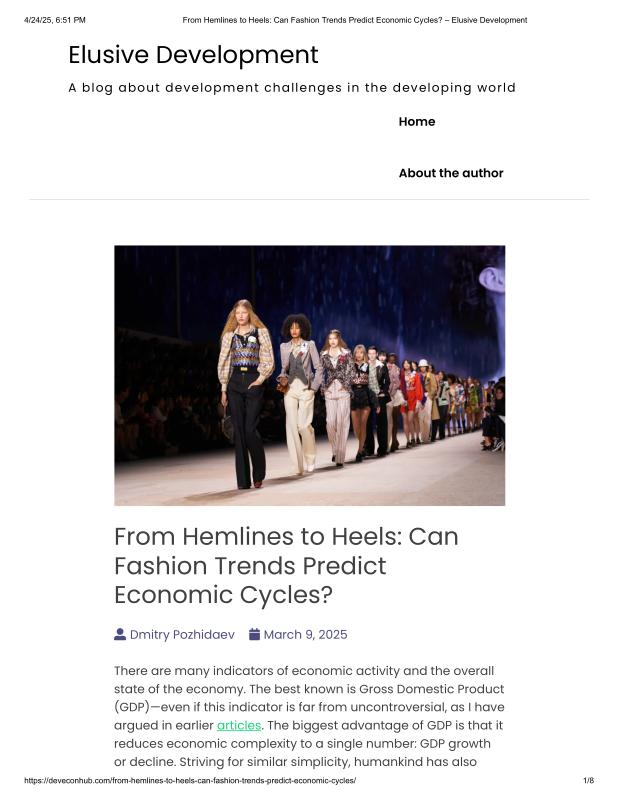Click the paragraph line starting reduces economic complexity
The image size is (618, 800).
coord(302,743)
